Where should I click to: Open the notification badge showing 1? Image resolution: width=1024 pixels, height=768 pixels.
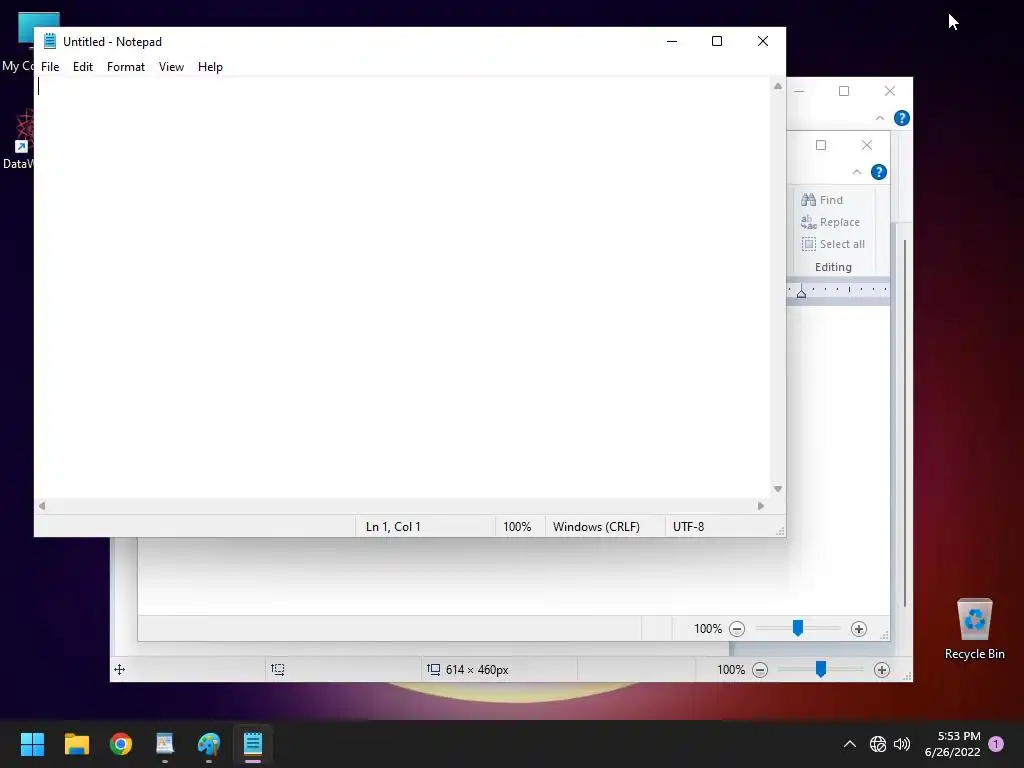pos(996,744)
